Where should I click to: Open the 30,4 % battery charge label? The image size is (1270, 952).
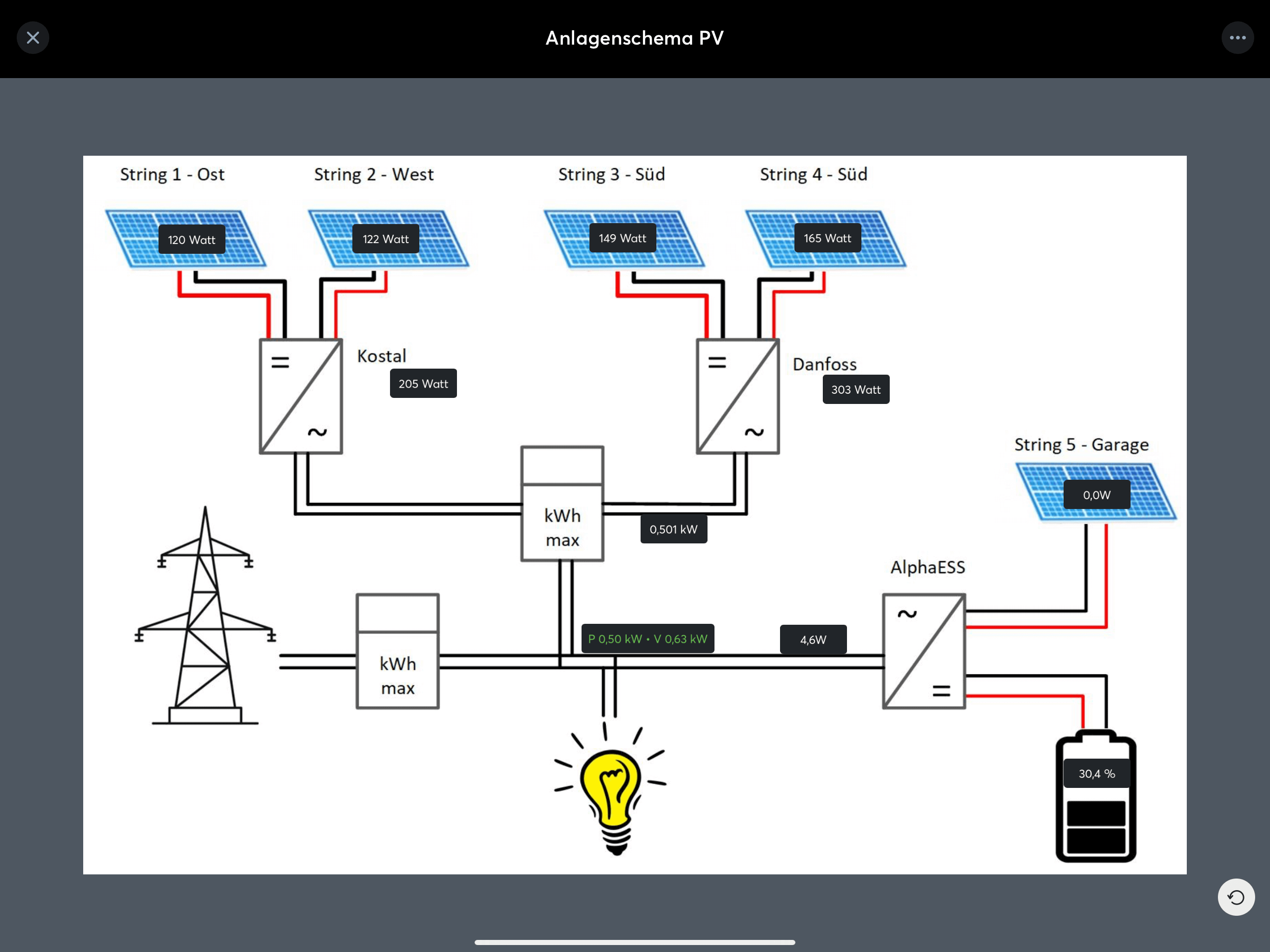pos(1097,773)
